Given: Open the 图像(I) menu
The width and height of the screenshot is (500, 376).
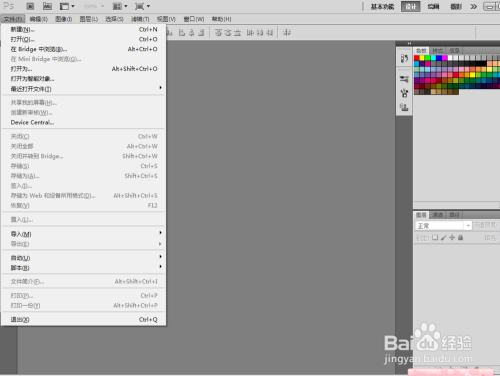Looking at the screenshot, I should [x=63, y=19].
